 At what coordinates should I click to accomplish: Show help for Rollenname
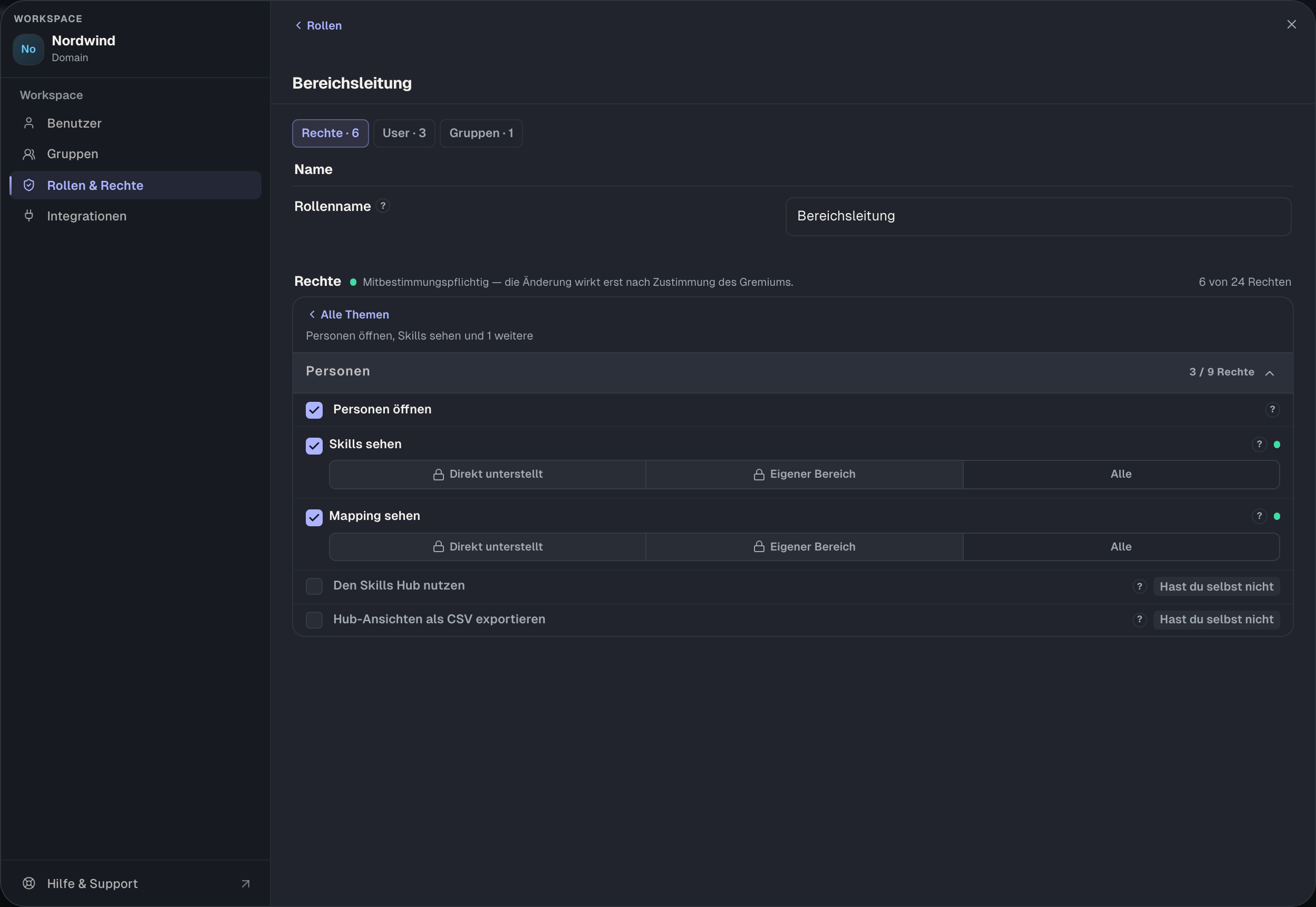point(383,206)
